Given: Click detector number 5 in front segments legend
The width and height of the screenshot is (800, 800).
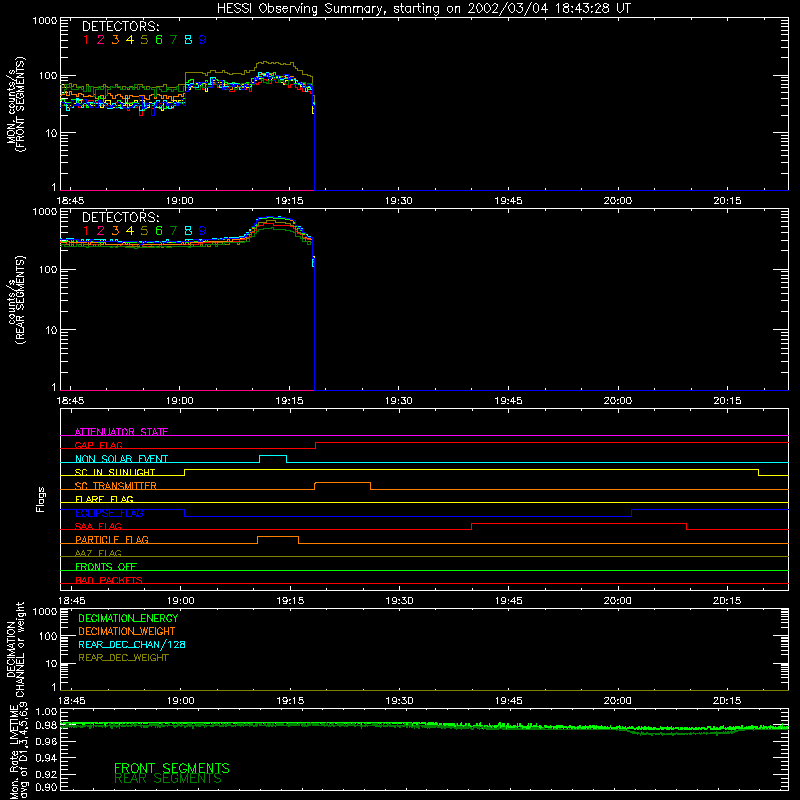Looking at the screenshot, I should point(144,40).
